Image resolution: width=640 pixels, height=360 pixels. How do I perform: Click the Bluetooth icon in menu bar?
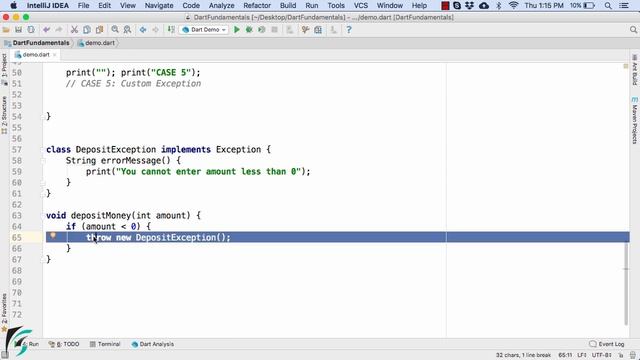tap(499, 5)
